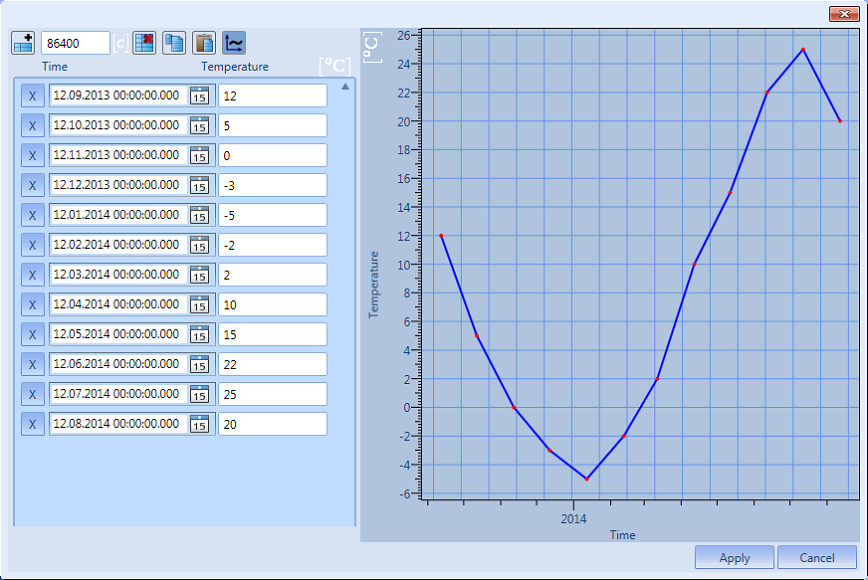Focus the 86400 time step field

coord(75,43)
